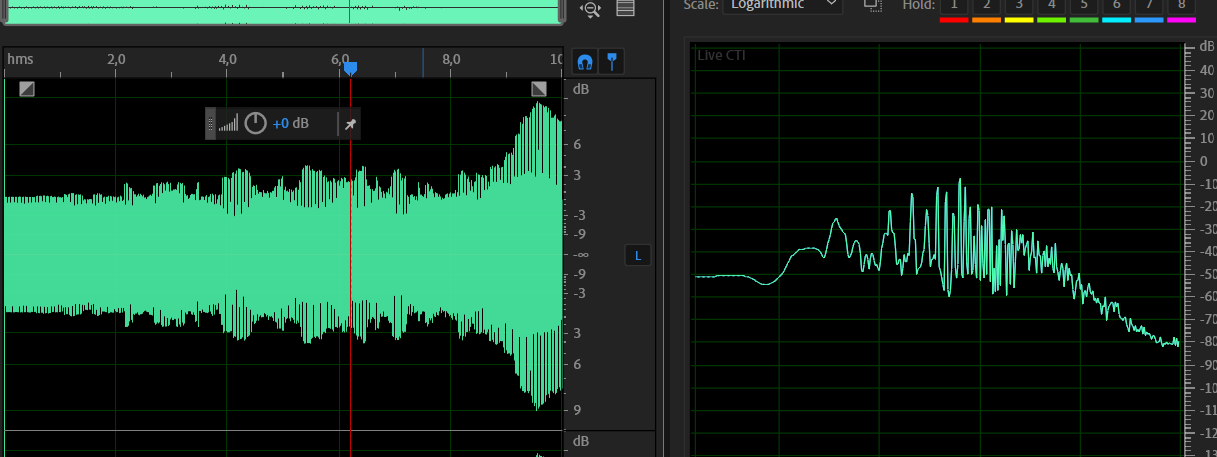Toggle the blue marker pin button beside the ruler

[610, 62]
